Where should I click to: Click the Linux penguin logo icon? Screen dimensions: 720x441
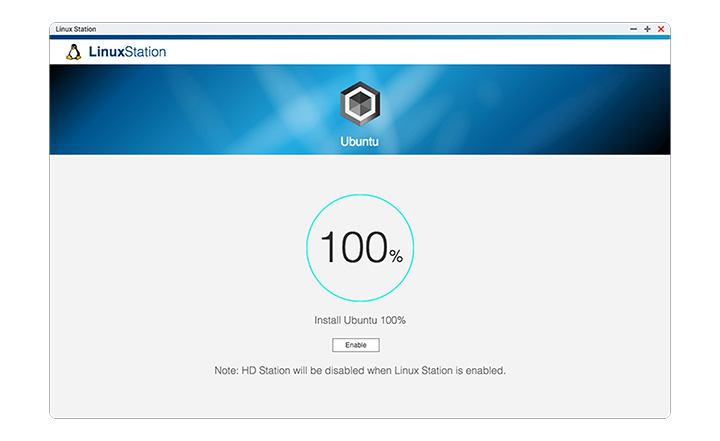tap(73, 52)
